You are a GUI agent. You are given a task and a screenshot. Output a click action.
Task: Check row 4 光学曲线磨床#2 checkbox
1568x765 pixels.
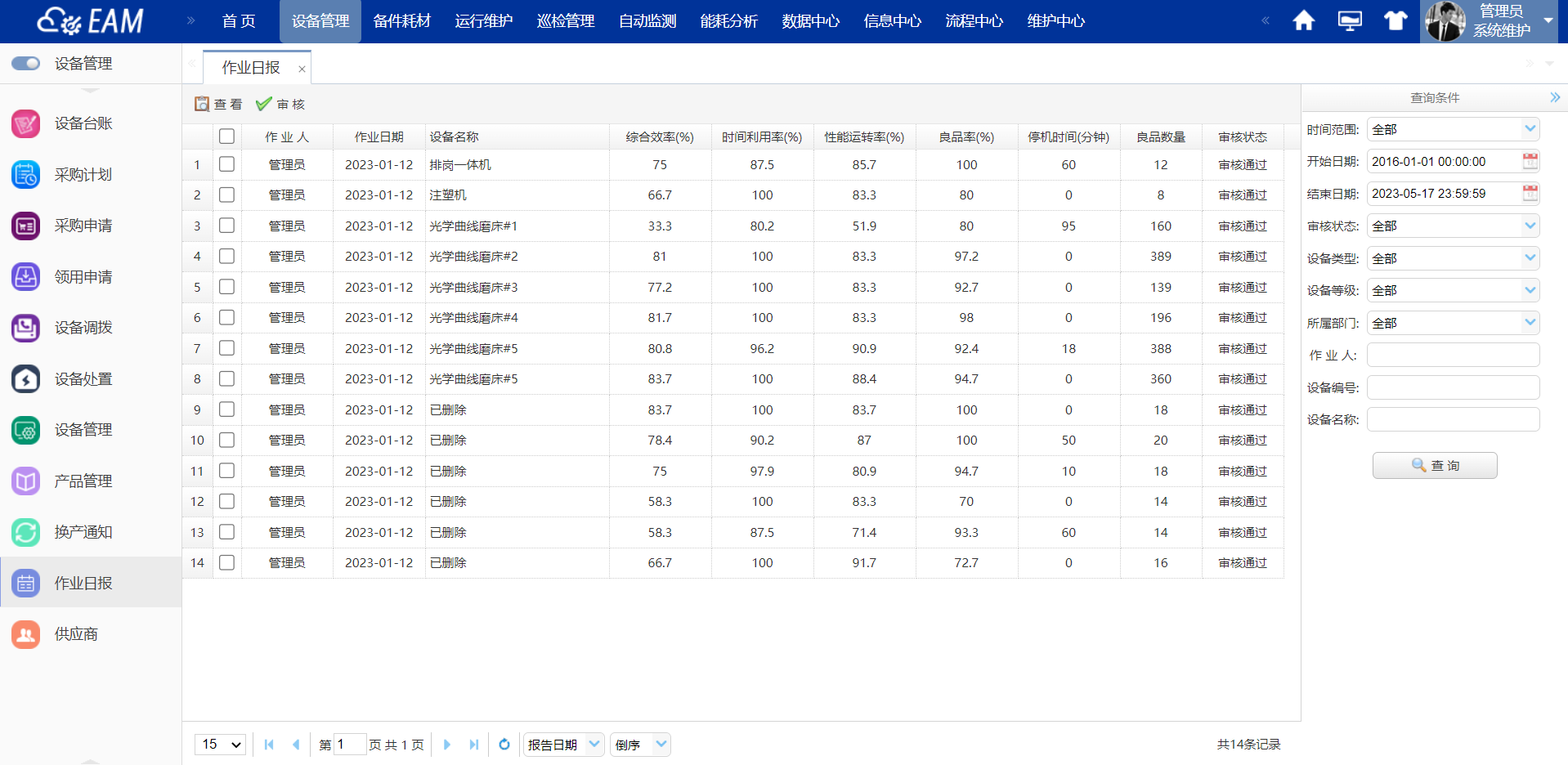[x=227, y=256]
